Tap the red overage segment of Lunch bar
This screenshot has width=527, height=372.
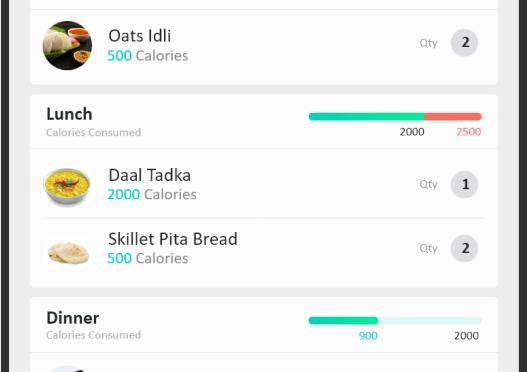[453, 117]
